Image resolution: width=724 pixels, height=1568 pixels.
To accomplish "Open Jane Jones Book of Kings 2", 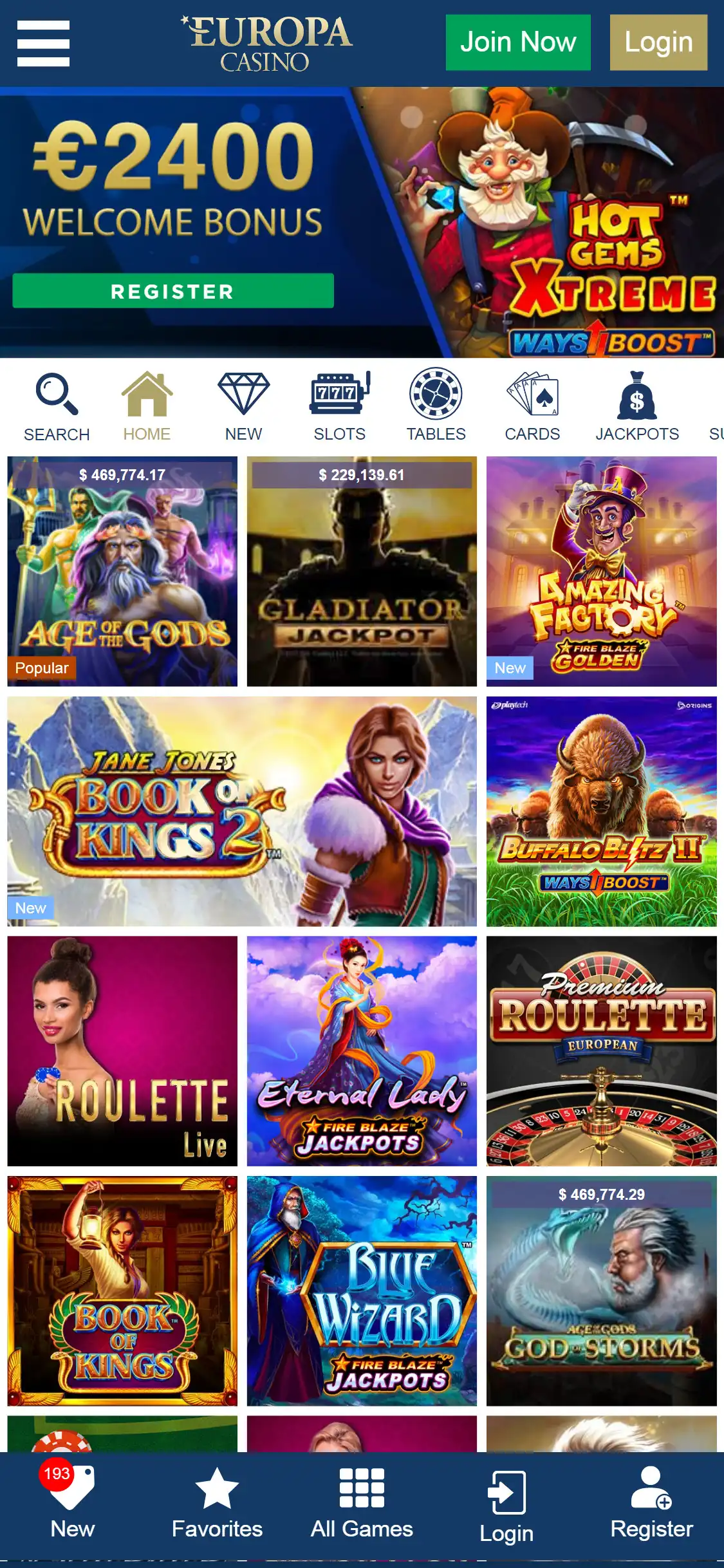I will [242, 812].
